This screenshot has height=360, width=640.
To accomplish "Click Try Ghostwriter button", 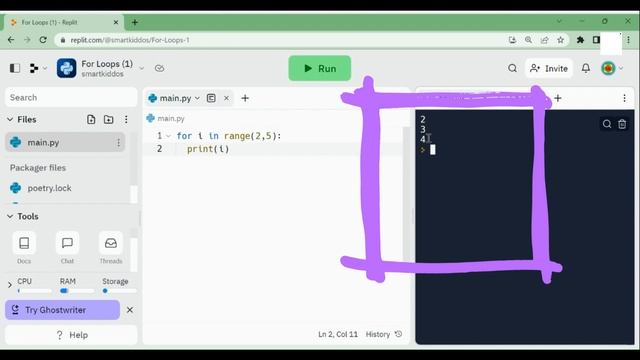I will coord(62,310).
